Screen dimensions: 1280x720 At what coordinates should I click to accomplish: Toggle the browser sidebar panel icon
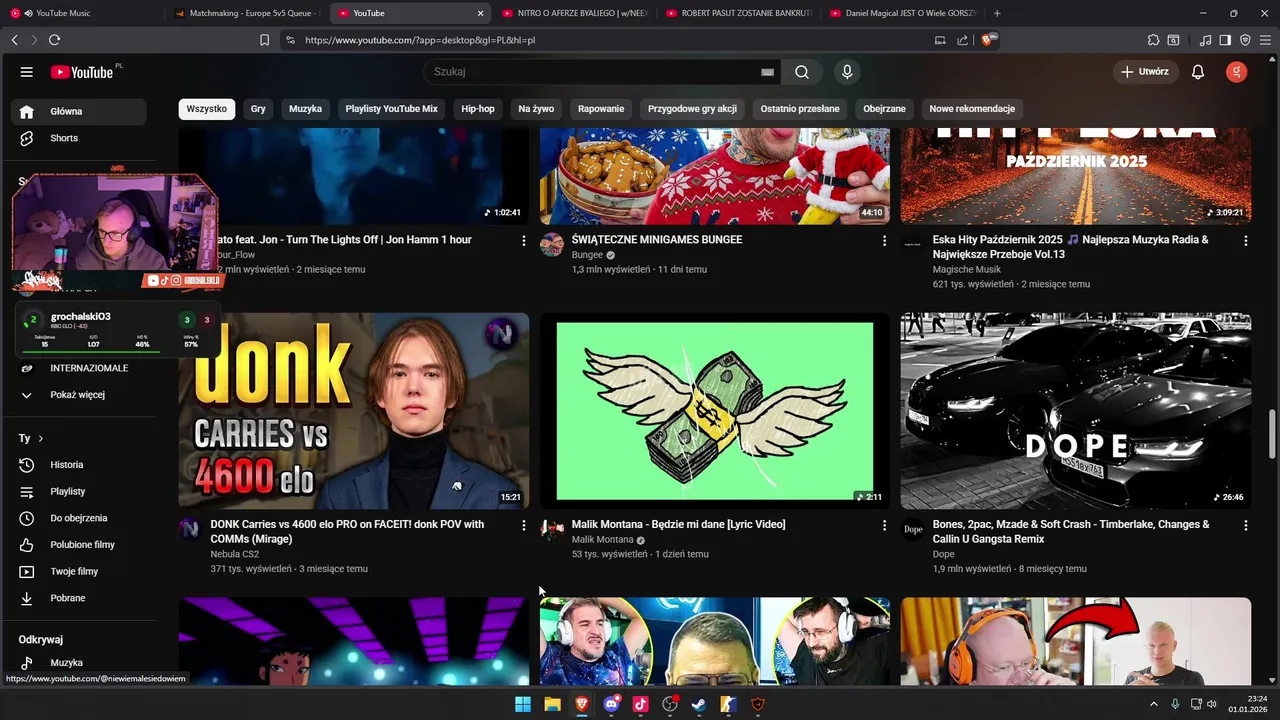1225,40
